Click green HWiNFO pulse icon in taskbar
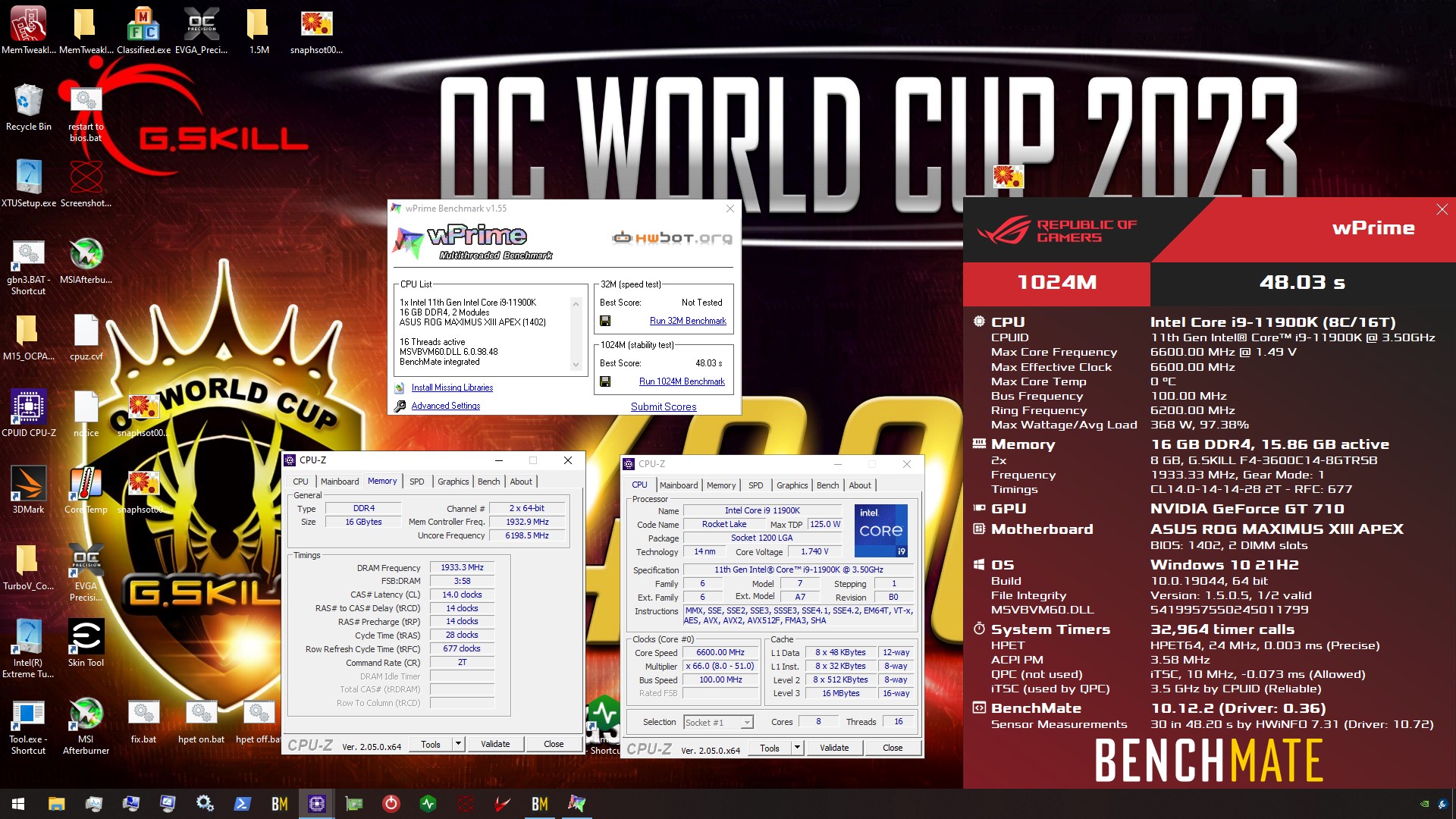Screen dimensions: 1456x819 428,804
